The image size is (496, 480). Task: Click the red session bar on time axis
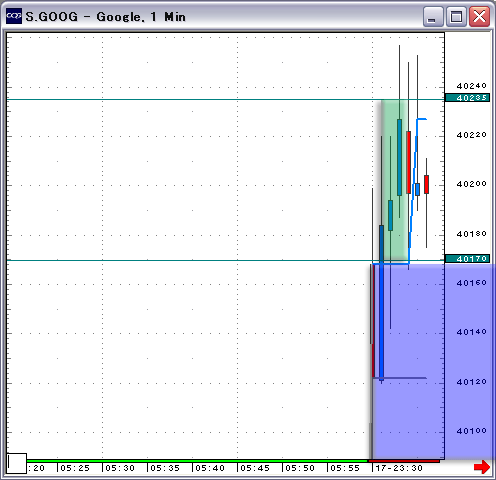(404, 461)
